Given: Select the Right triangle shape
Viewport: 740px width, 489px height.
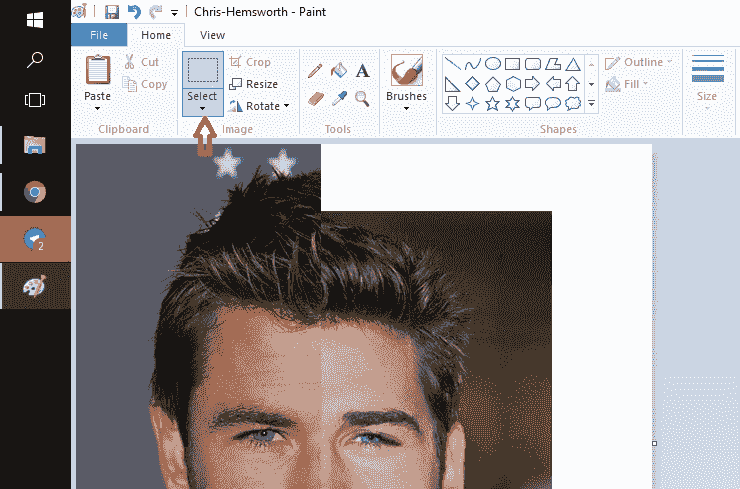Looking at the screenshot, I should [x=452, y=84].
